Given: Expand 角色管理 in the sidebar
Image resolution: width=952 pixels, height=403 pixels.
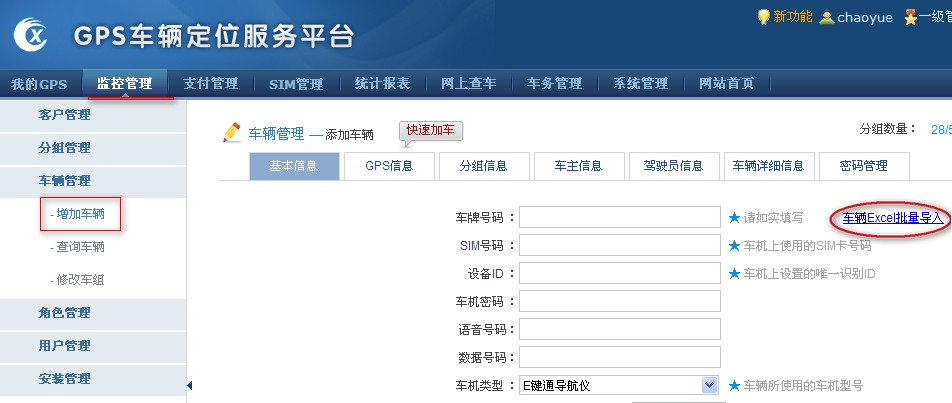Looking at the screenshot, I should [64, 313].
